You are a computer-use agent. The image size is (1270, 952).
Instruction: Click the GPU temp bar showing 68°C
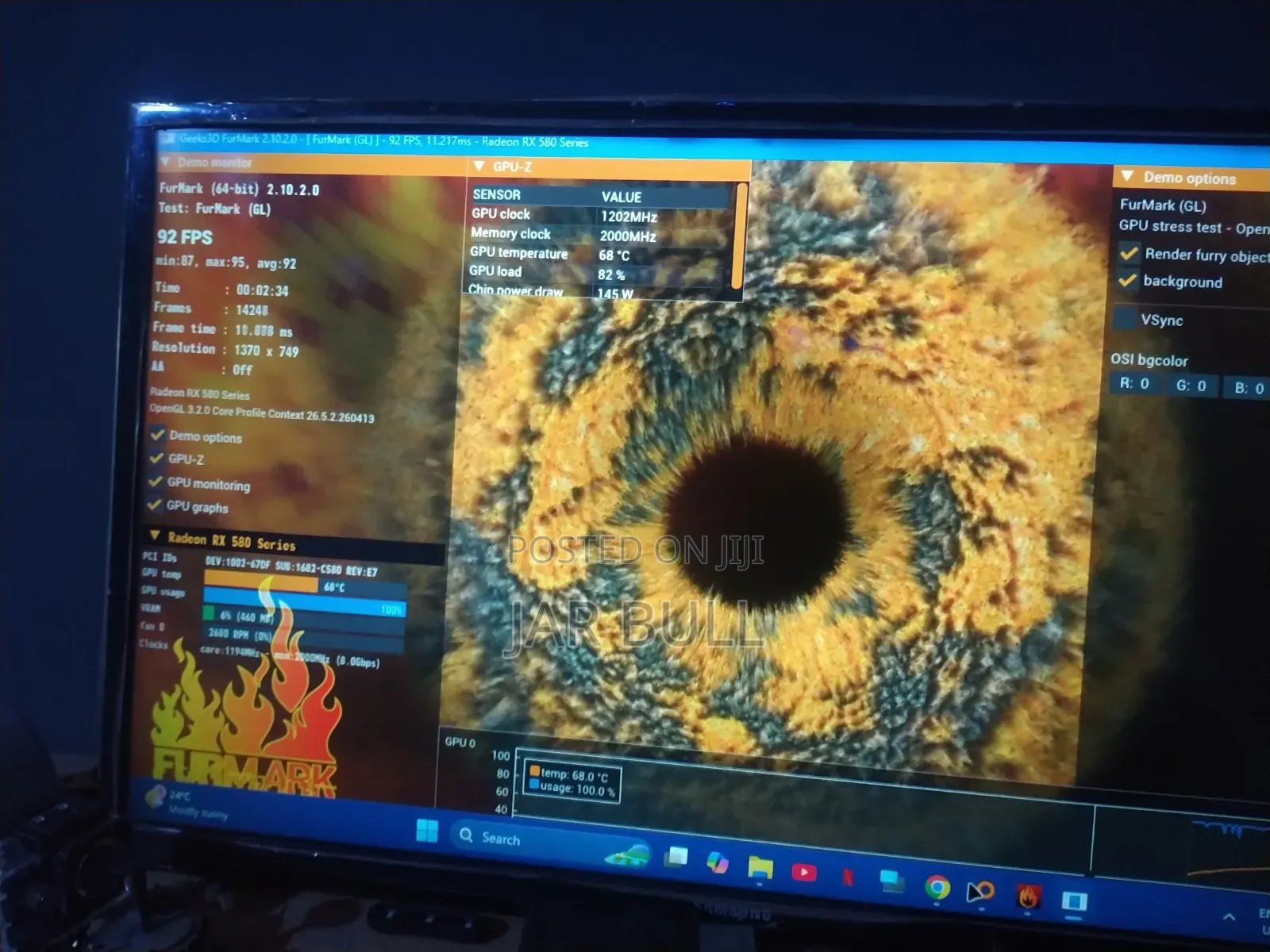click(305, 585)
